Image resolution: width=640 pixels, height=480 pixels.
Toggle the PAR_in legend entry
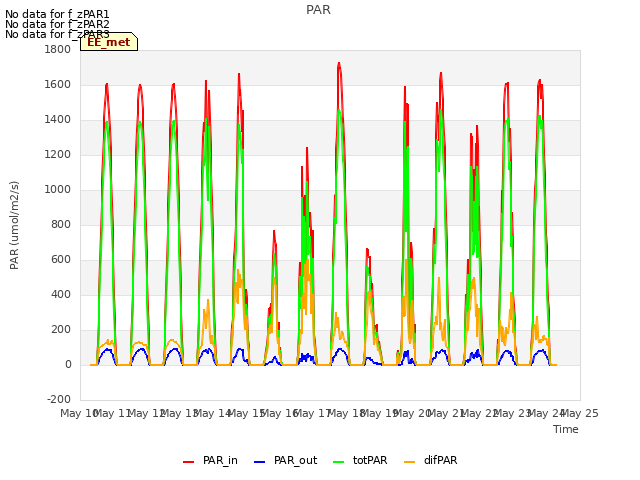(210, 460)
